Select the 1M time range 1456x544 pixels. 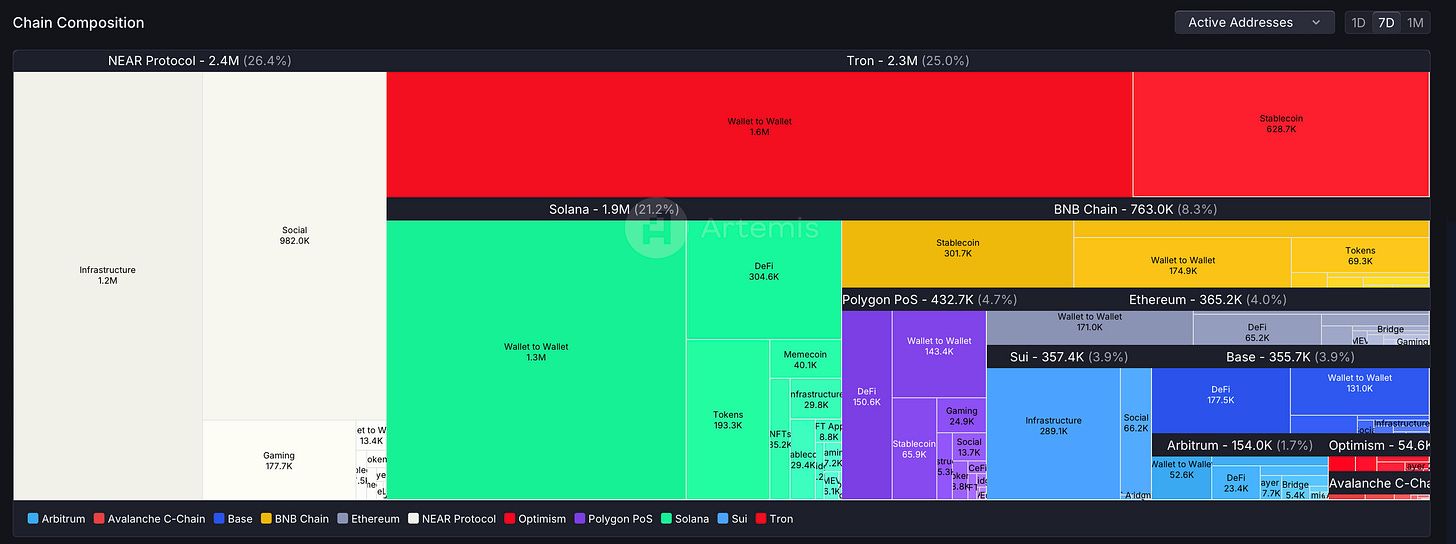point(1415,22)
